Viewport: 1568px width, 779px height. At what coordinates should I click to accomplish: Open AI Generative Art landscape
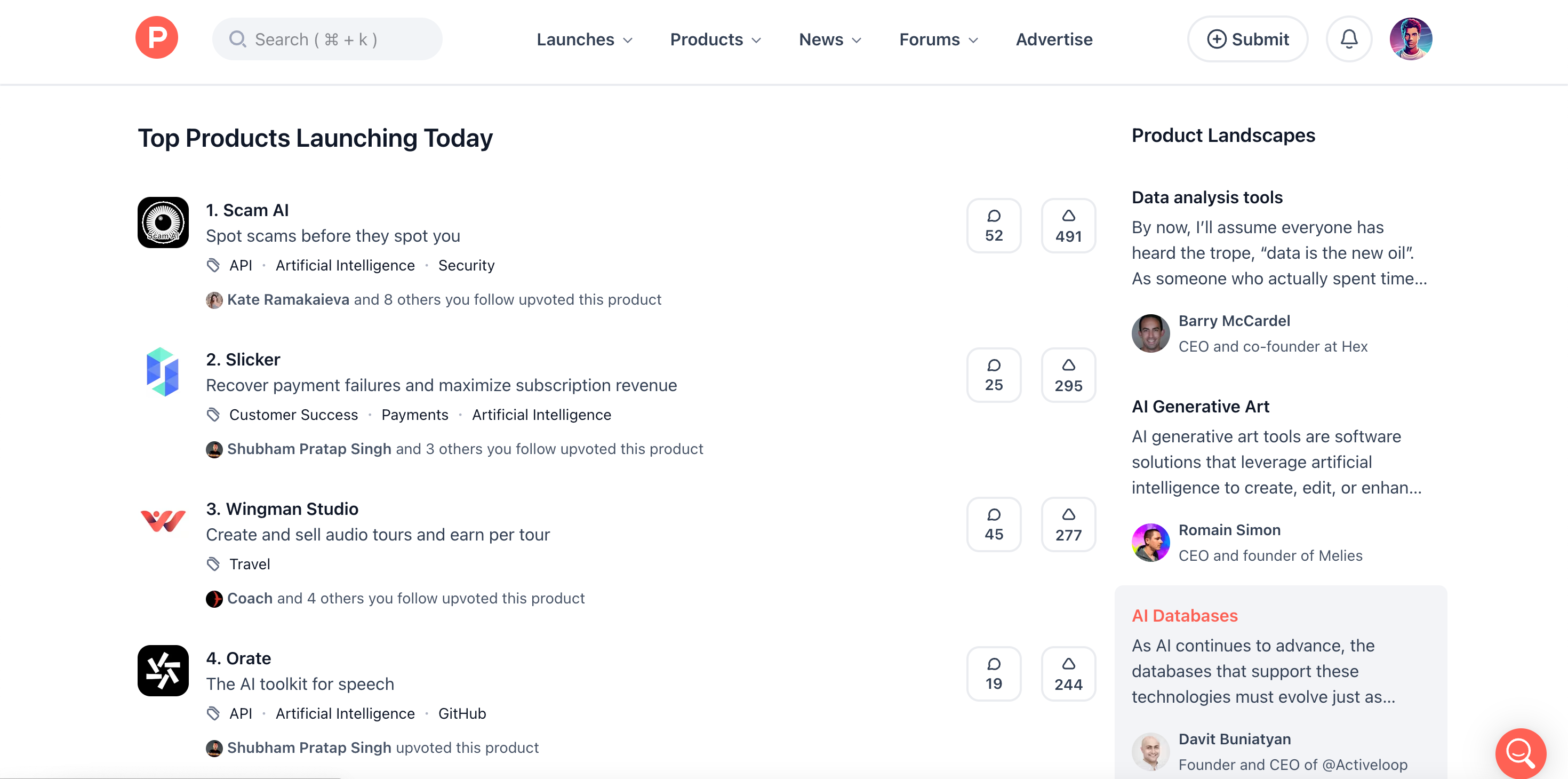pos(1200,406)
